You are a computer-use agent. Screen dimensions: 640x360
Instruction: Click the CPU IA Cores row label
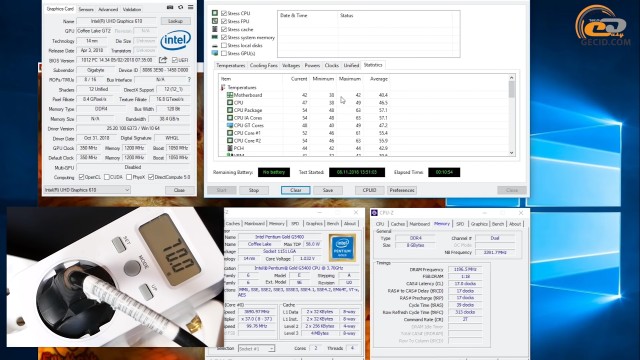(x=248, y=118)
